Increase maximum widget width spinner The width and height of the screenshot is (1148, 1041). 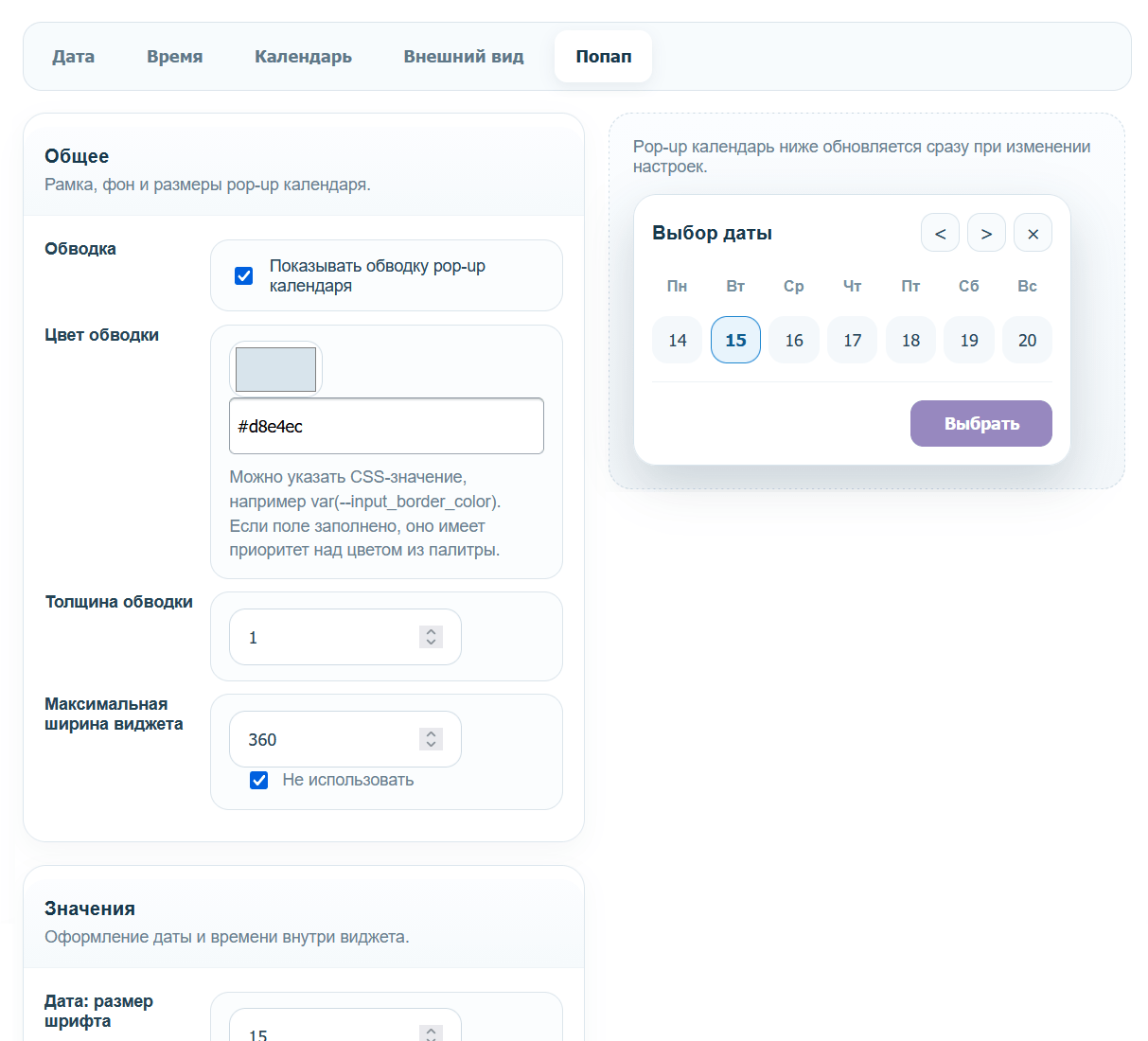tap(431, 733)
